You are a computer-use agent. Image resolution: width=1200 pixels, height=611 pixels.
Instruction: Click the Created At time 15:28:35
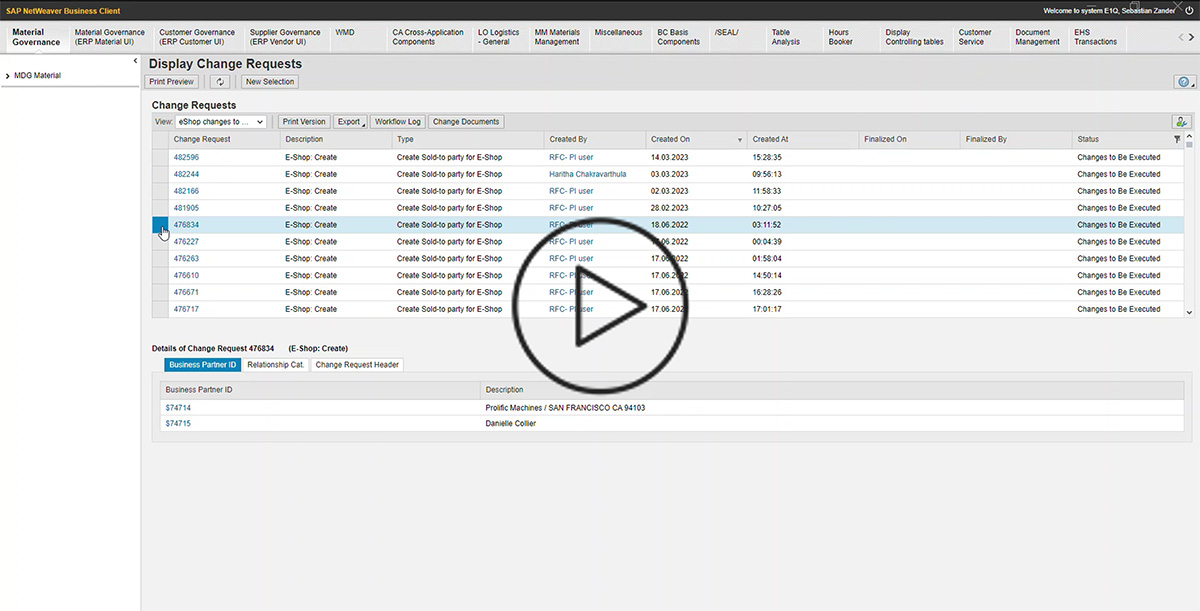click(767, 157)
